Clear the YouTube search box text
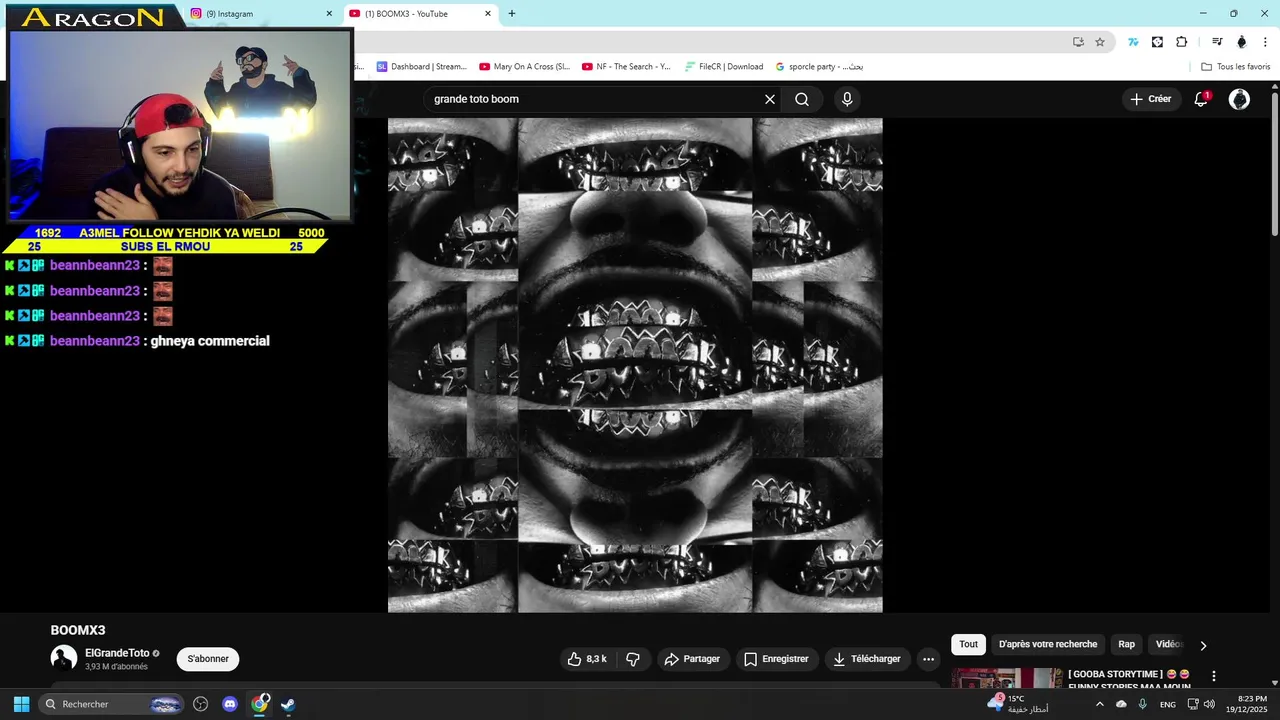The width and height of the screenshot is (1280, 720). pos(770,99)
